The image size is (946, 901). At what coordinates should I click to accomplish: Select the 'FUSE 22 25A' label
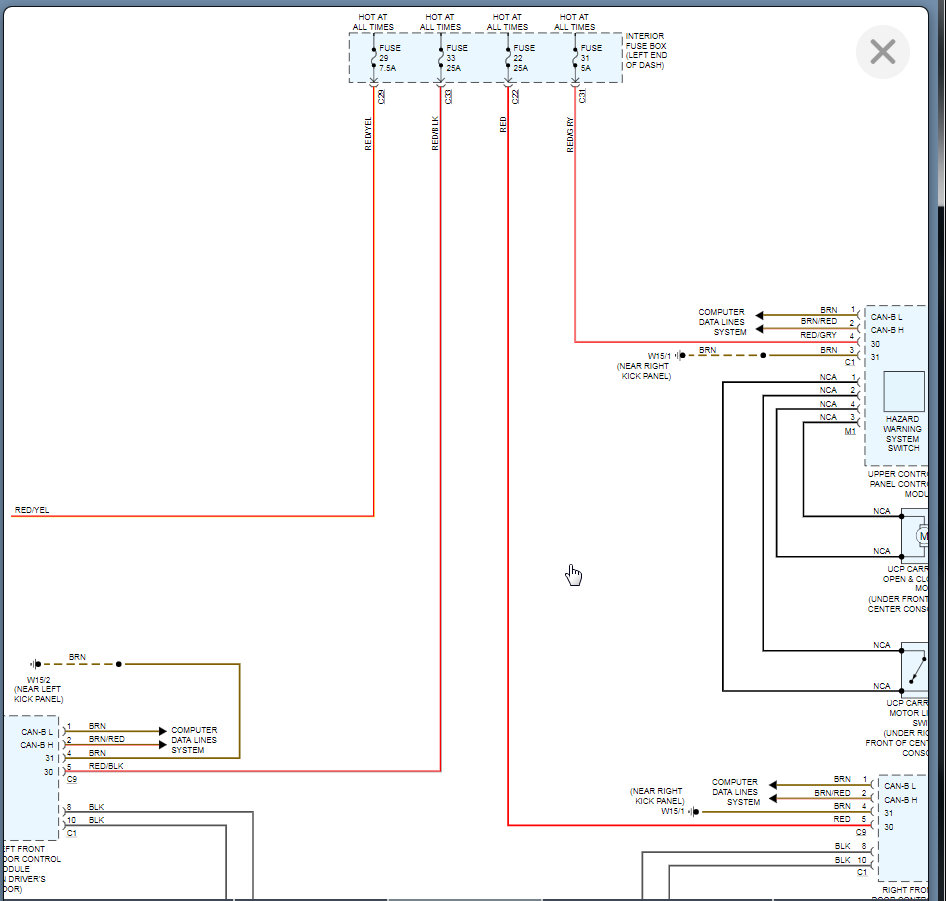tap(524, 58)
